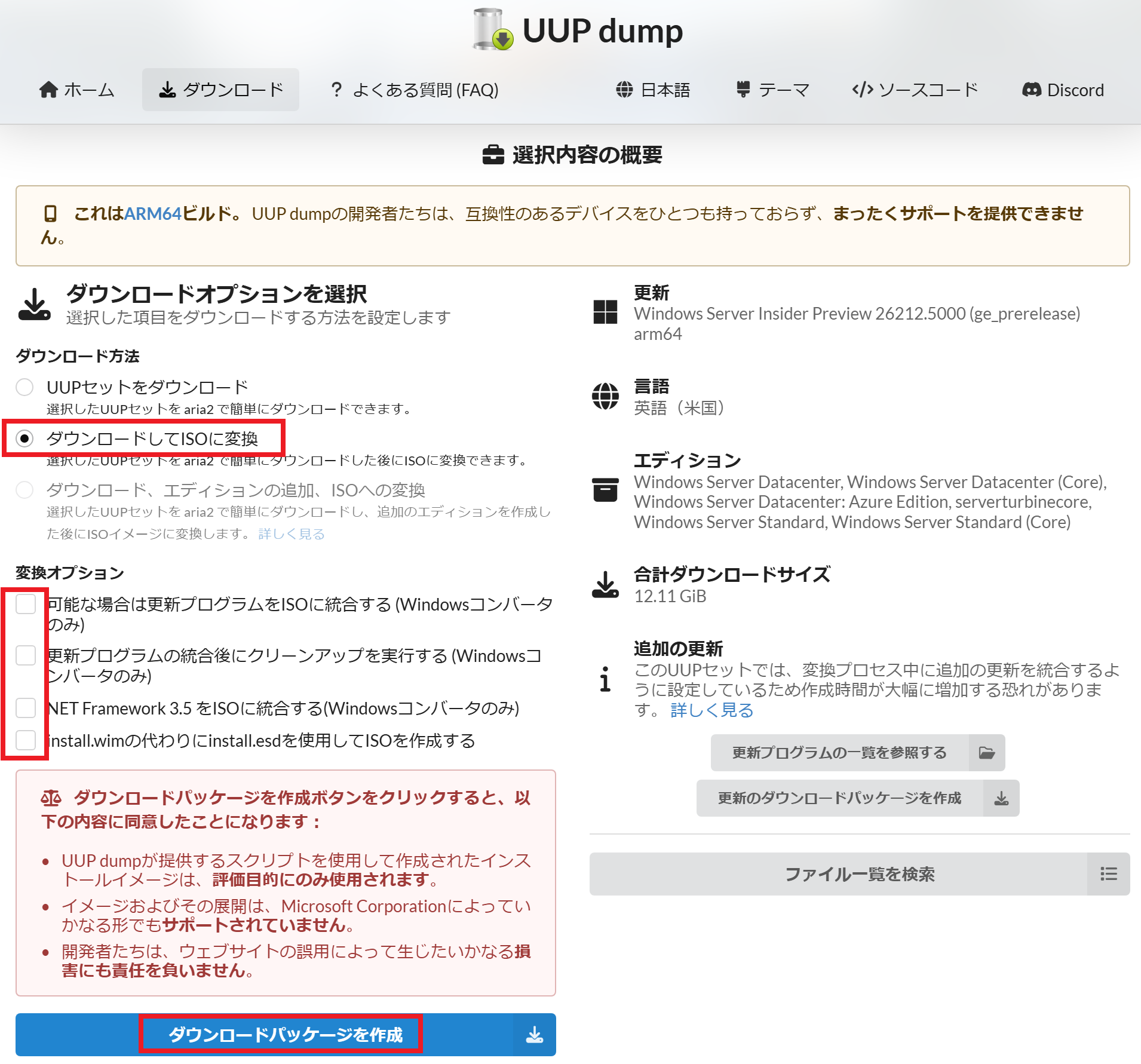1141x1064 pixels.
Task: Click the download icon next to 合計ダウンロードサイズ
Action: pos(605,584)
